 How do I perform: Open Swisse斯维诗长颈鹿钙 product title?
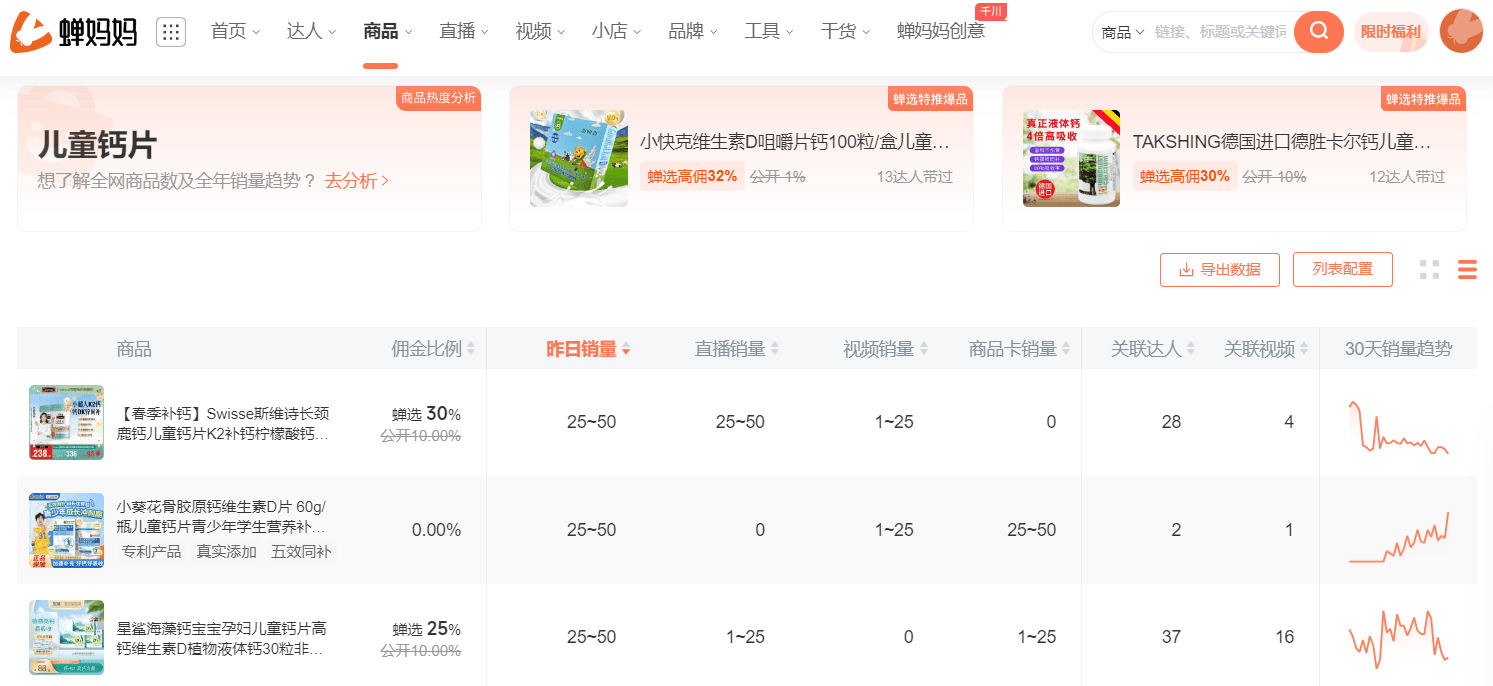click(223, 423)
